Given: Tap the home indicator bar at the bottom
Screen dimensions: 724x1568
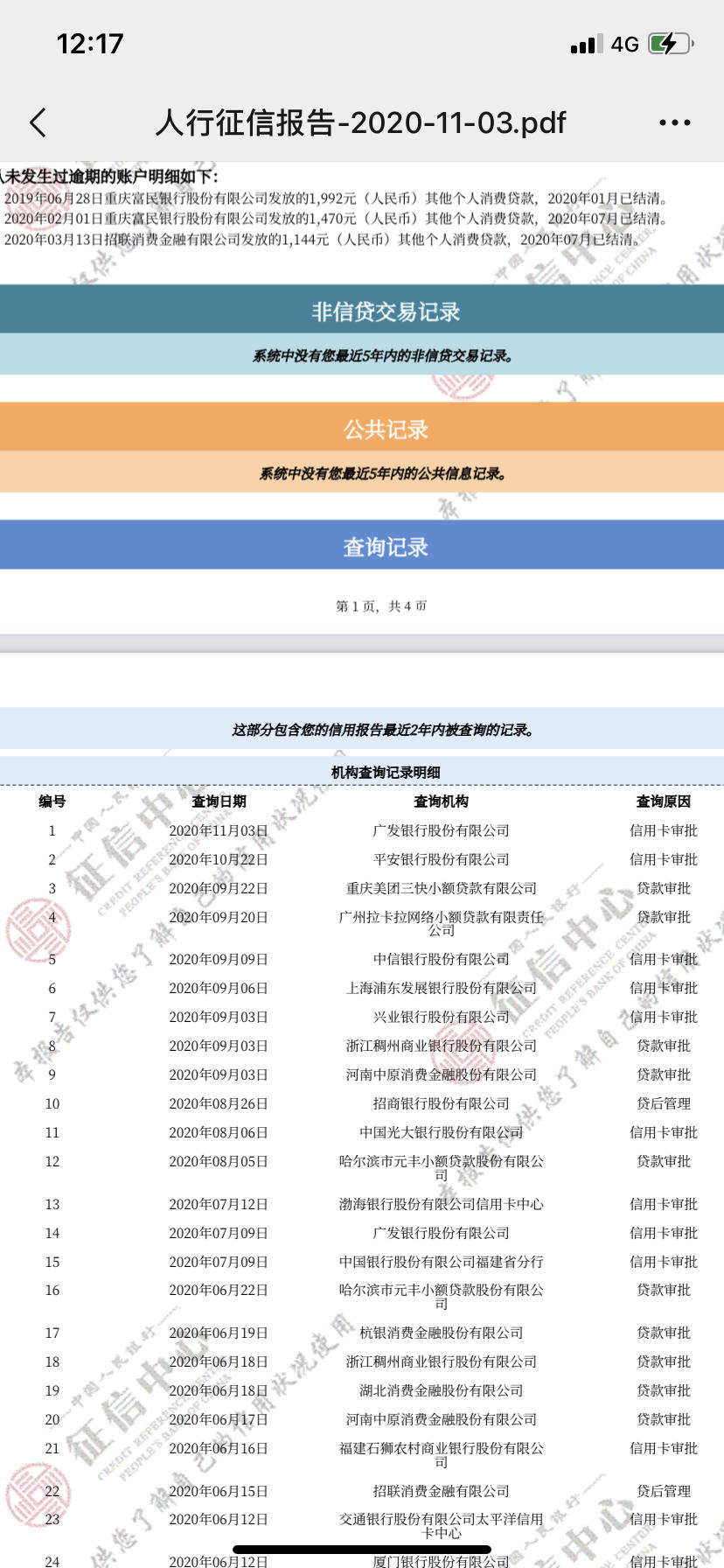Looking at the screenshot, I should point(362,1549).
